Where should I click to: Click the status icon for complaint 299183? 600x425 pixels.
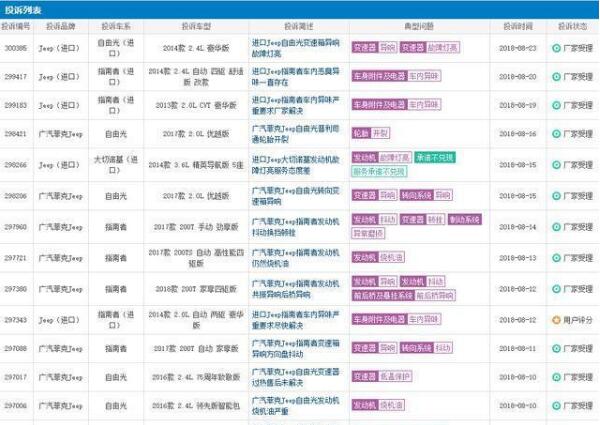[556, 105]
